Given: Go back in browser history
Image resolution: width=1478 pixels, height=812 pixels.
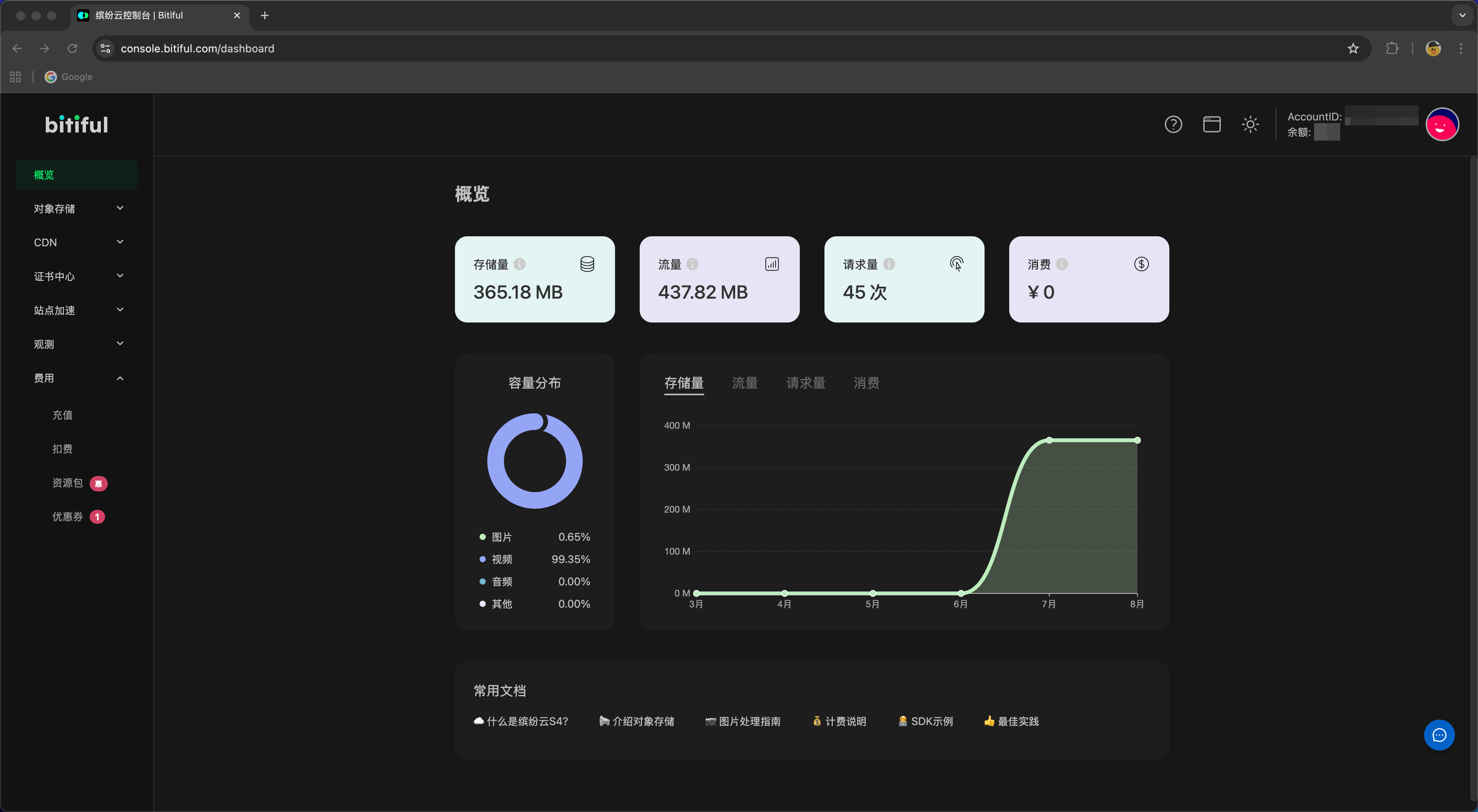Looking at the screenshot, I should coord(17,49).
